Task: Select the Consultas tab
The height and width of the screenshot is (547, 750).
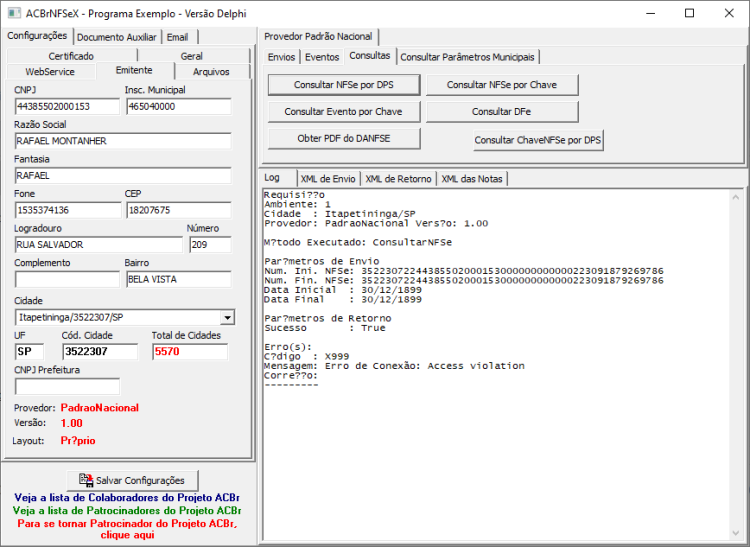Action: click(370, 55)
